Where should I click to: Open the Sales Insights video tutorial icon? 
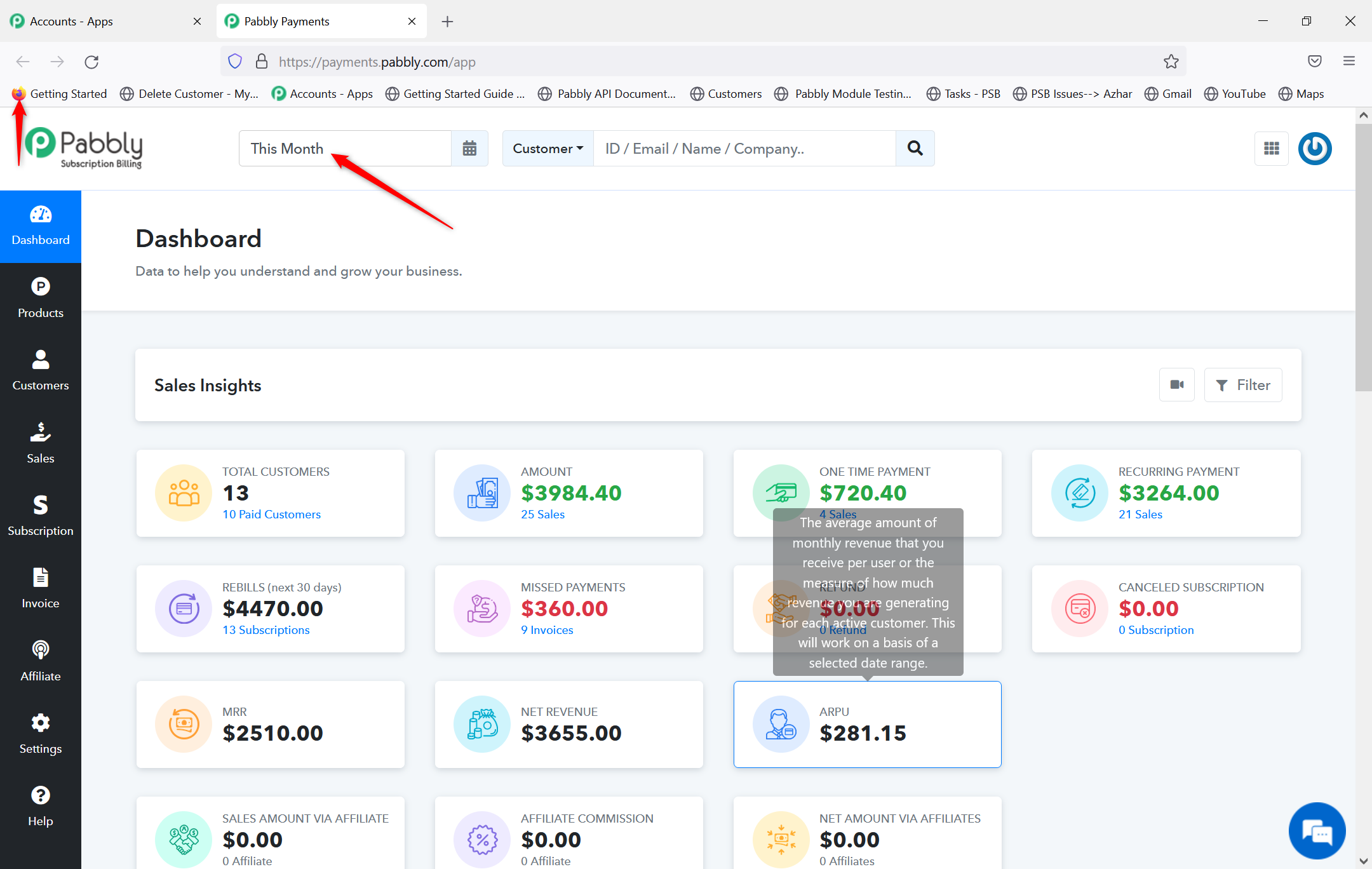click(1177, 385)
